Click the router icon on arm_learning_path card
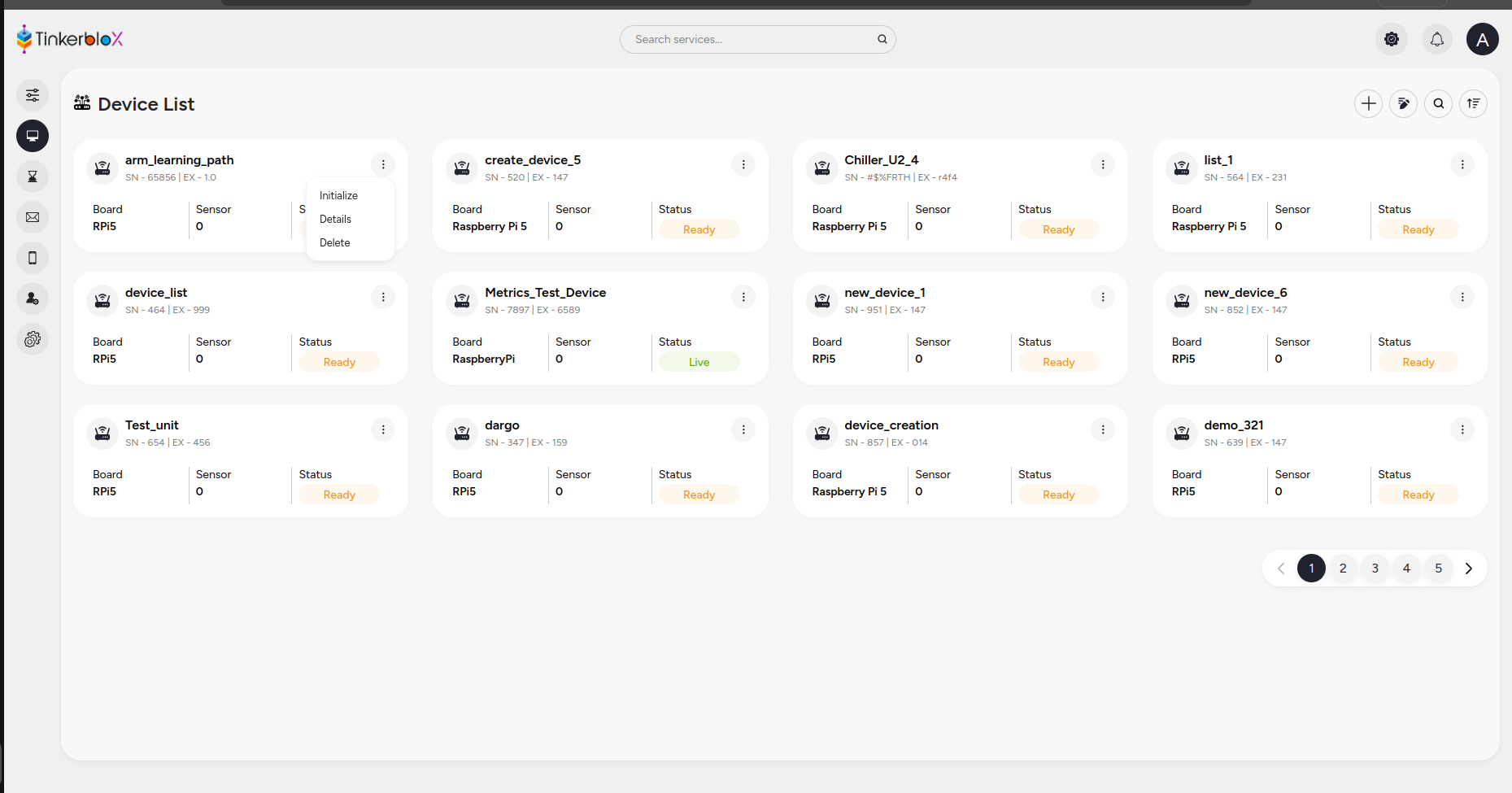 click(102, 168)
